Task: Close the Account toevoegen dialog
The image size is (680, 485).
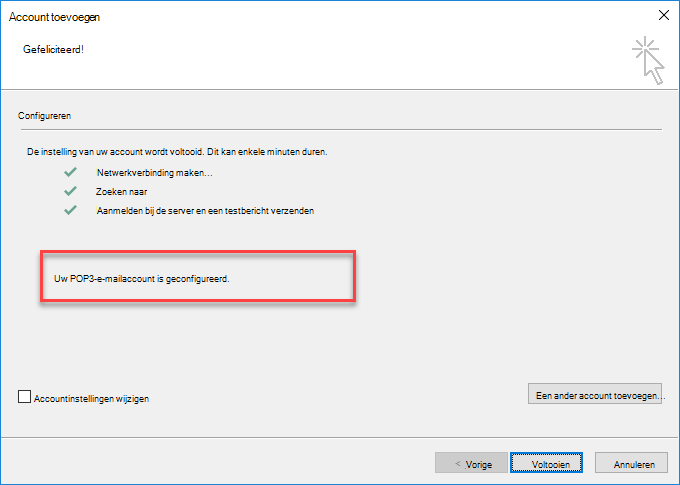Action: (x=664, y=15)
